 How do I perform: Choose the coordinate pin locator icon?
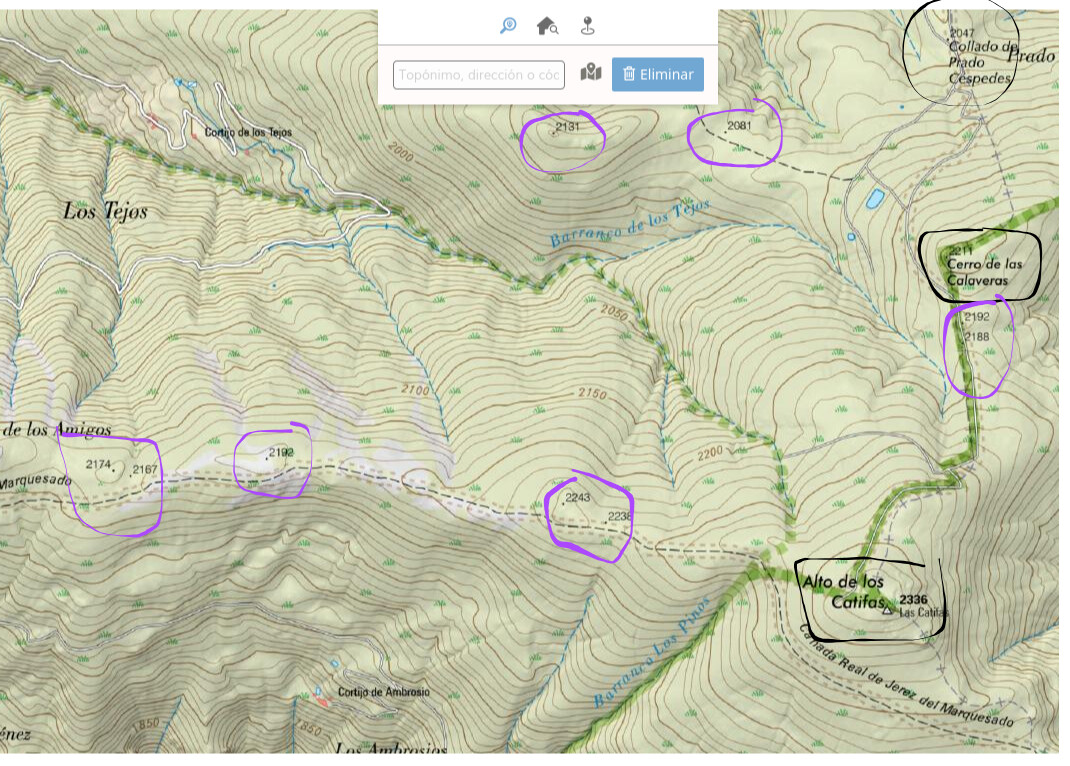pyautogui.click(x=588, y=26)
